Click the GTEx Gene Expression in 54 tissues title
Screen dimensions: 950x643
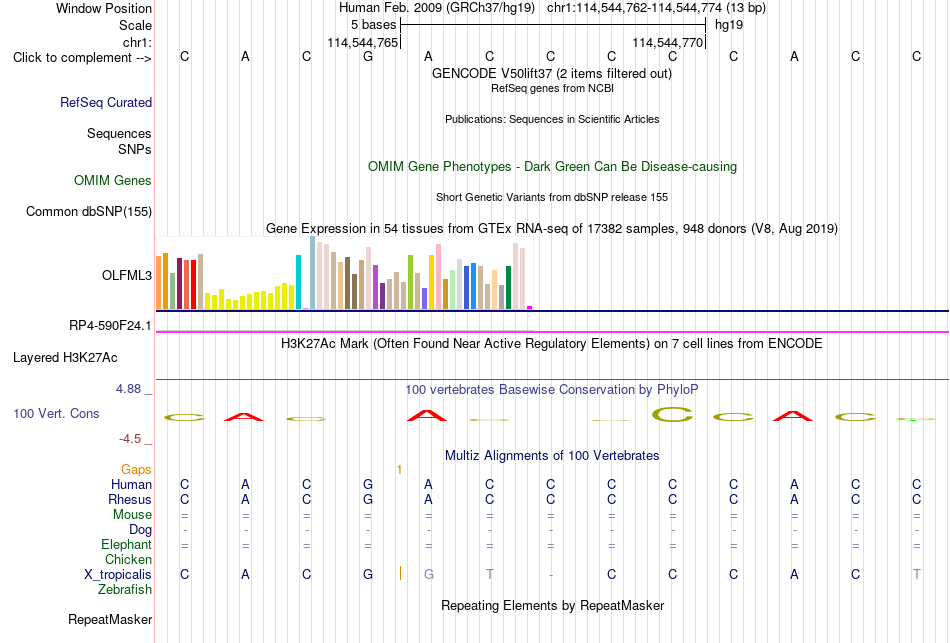pyautogui.click(x=552, y=228)
